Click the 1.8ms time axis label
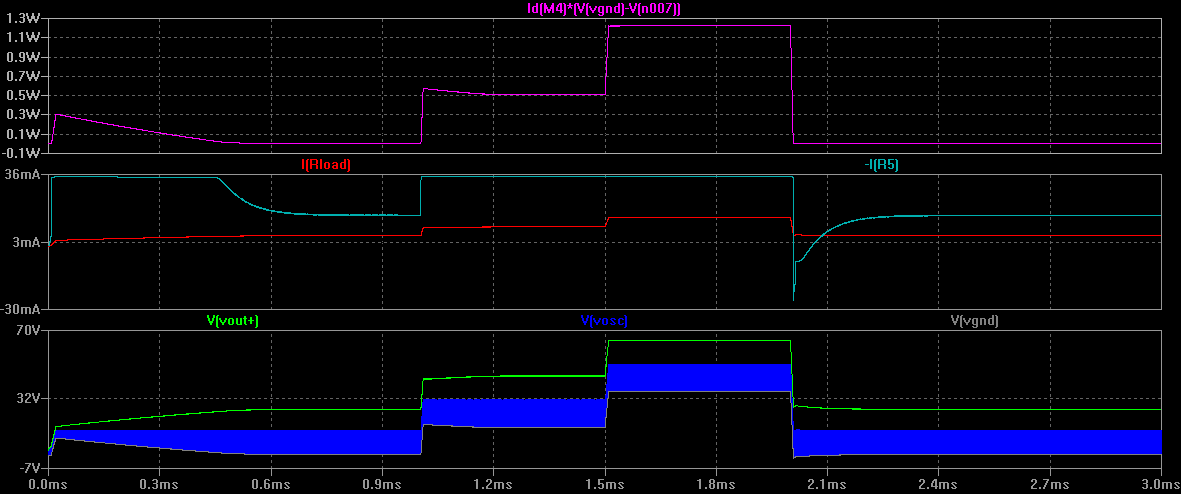 [x=716, y=482]
